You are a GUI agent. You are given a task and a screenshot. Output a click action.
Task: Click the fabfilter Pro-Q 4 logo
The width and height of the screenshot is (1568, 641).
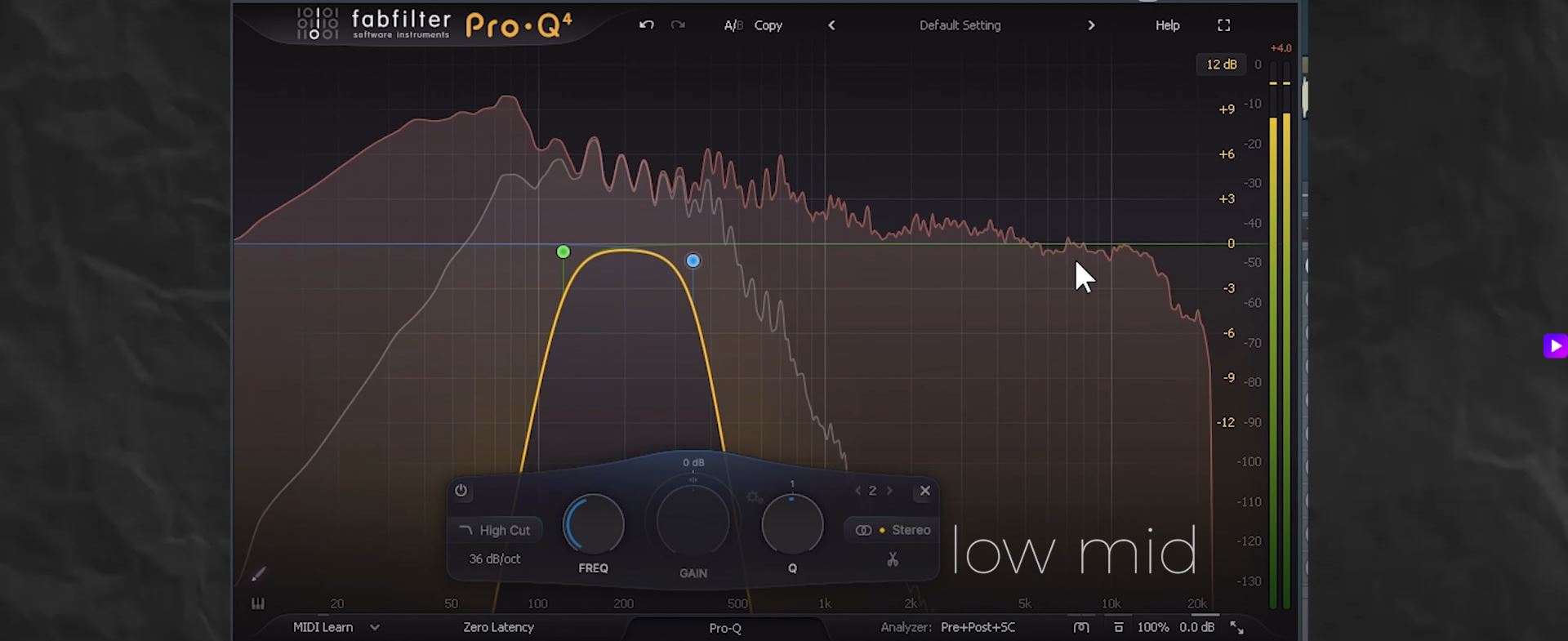(x=434, y=24)
